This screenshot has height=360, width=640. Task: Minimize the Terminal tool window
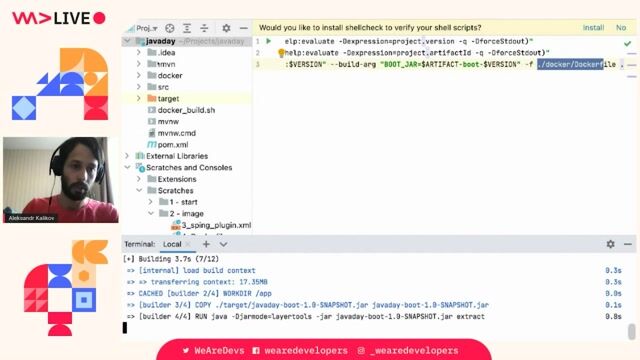tap(628, 244)
